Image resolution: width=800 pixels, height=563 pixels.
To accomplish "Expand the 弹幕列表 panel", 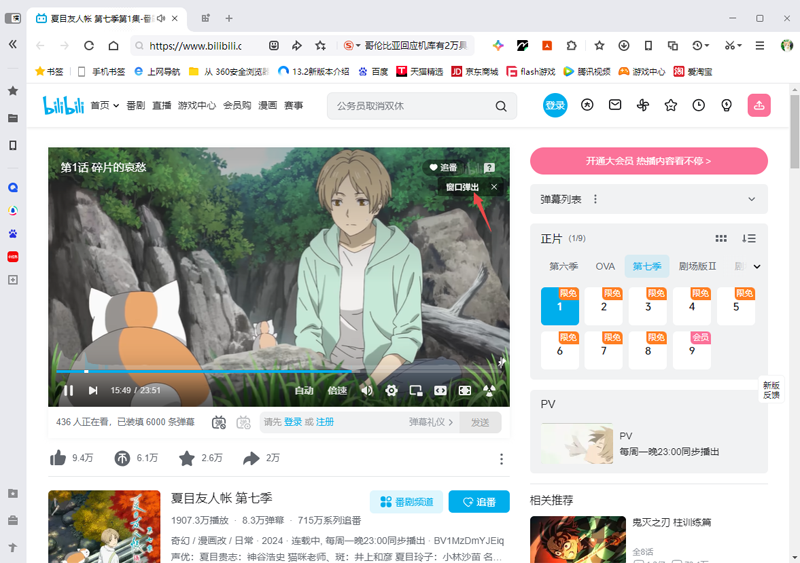I will point(752,199).
